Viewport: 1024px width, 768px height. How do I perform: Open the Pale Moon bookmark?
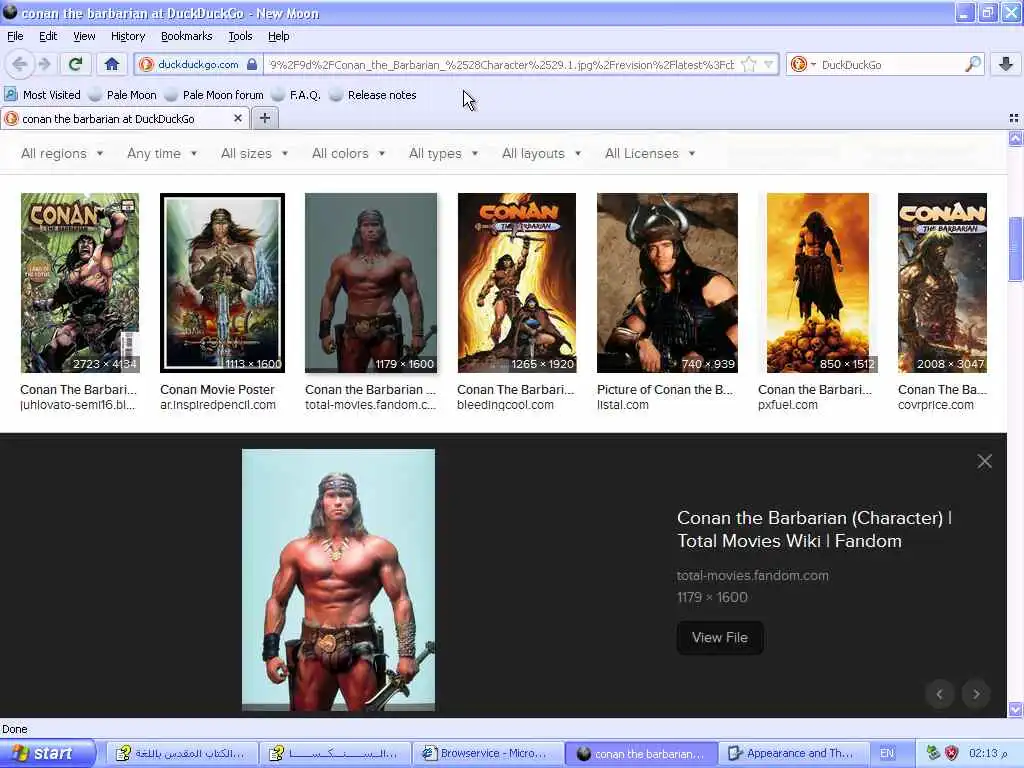tap(123, 95)
